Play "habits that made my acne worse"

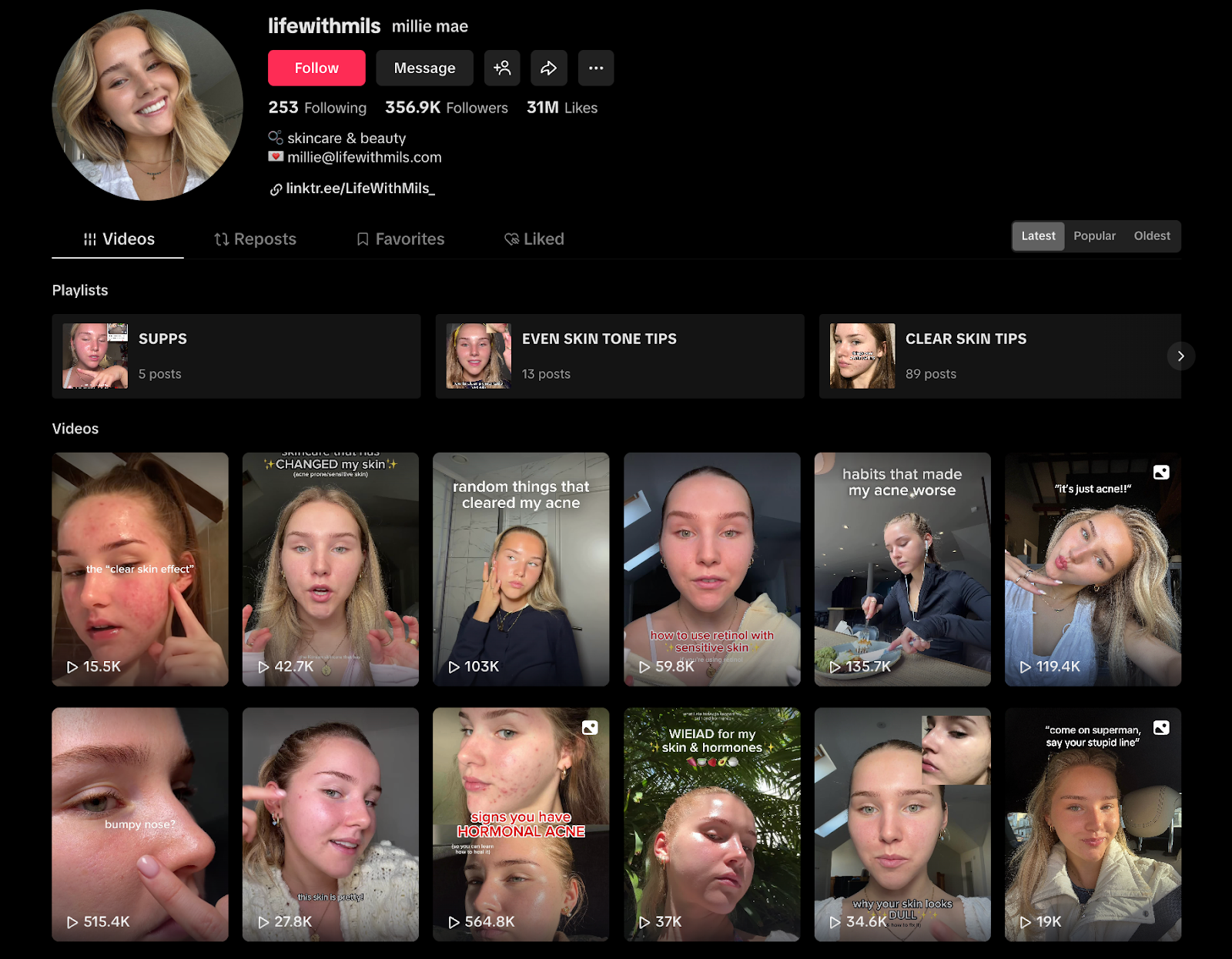[902, 569]
